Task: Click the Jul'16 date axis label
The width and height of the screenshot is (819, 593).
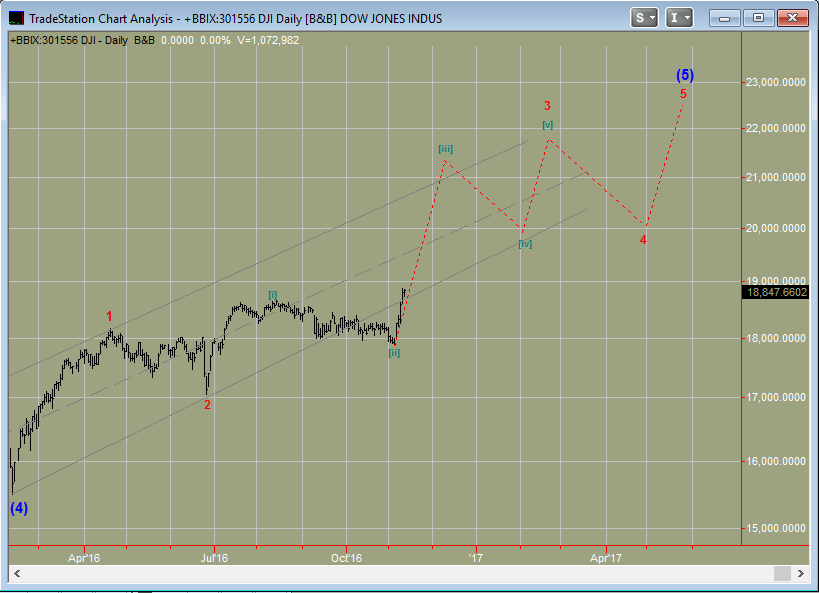Action: (x=214, y=558)
